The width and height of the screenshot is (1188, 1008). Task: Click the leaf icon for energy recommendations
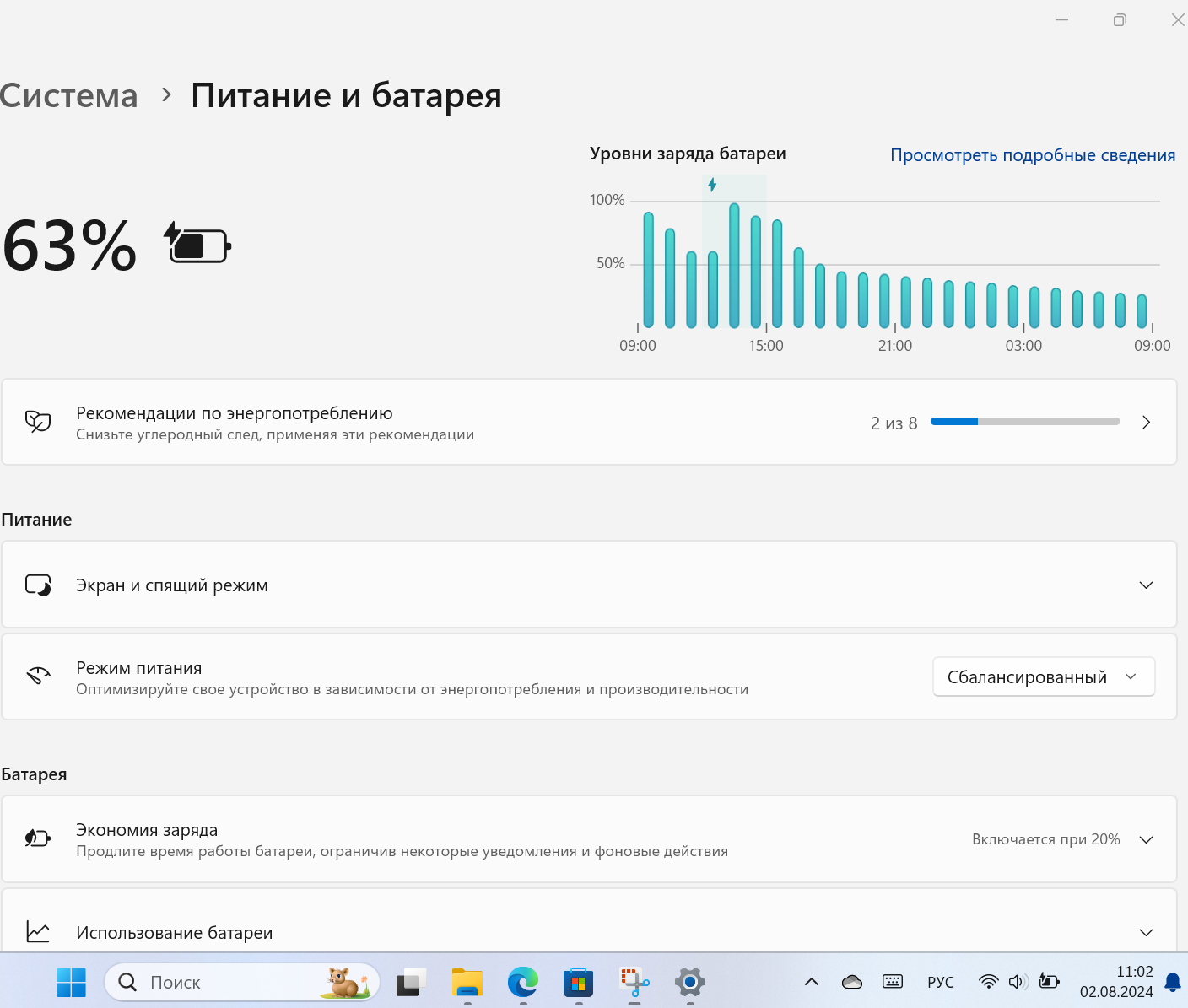point(38,422)
